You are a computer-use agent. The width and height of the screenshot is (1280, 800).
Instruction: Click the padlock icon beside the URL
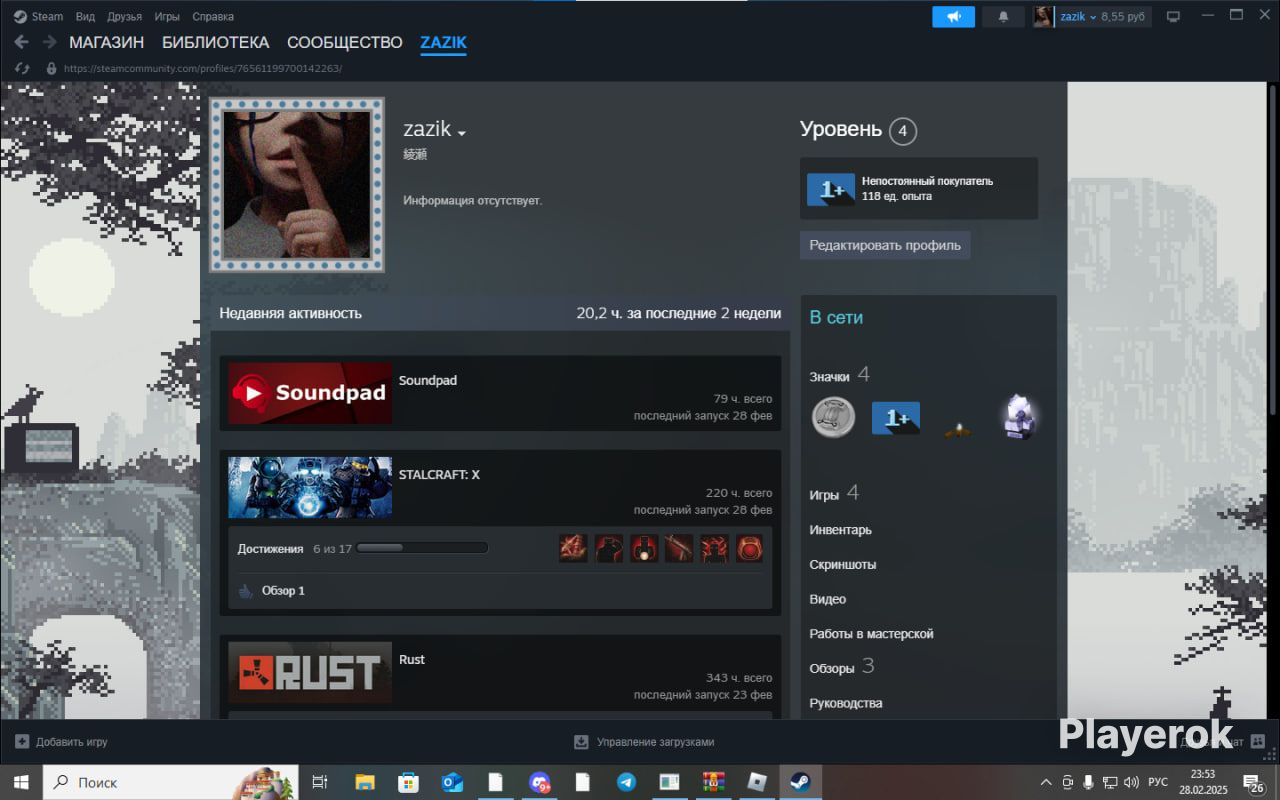point(52,68)
